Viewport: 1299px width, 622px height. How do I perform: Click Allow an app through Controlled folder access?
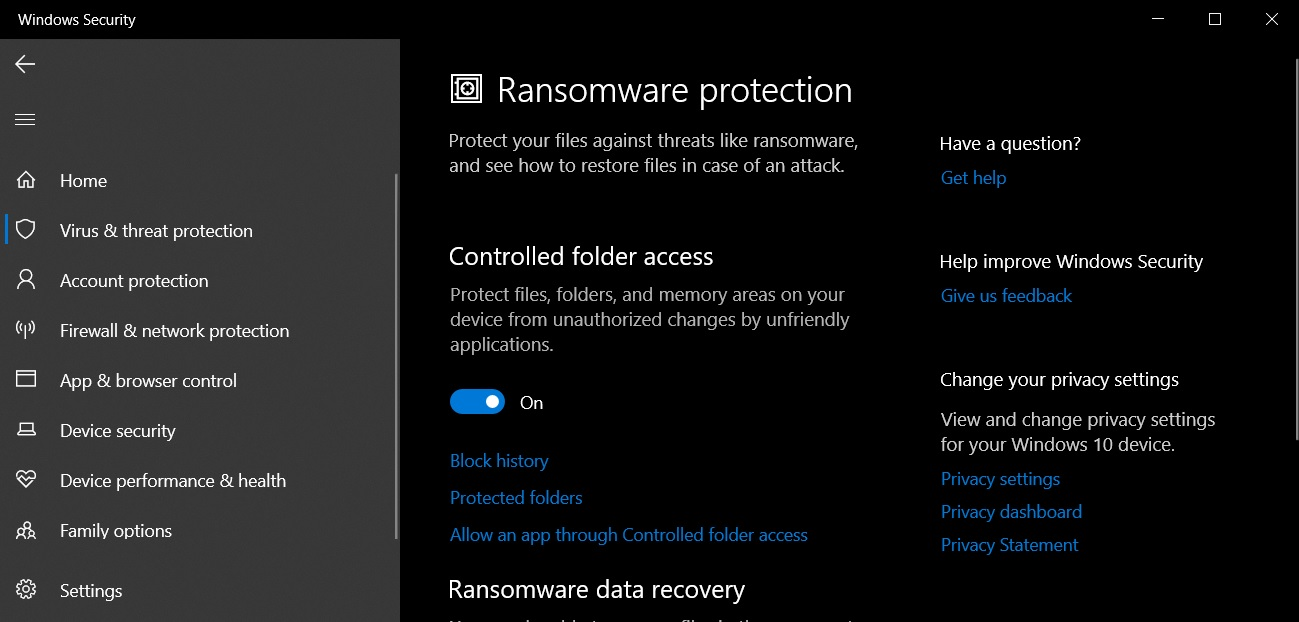tap(628, 535)
